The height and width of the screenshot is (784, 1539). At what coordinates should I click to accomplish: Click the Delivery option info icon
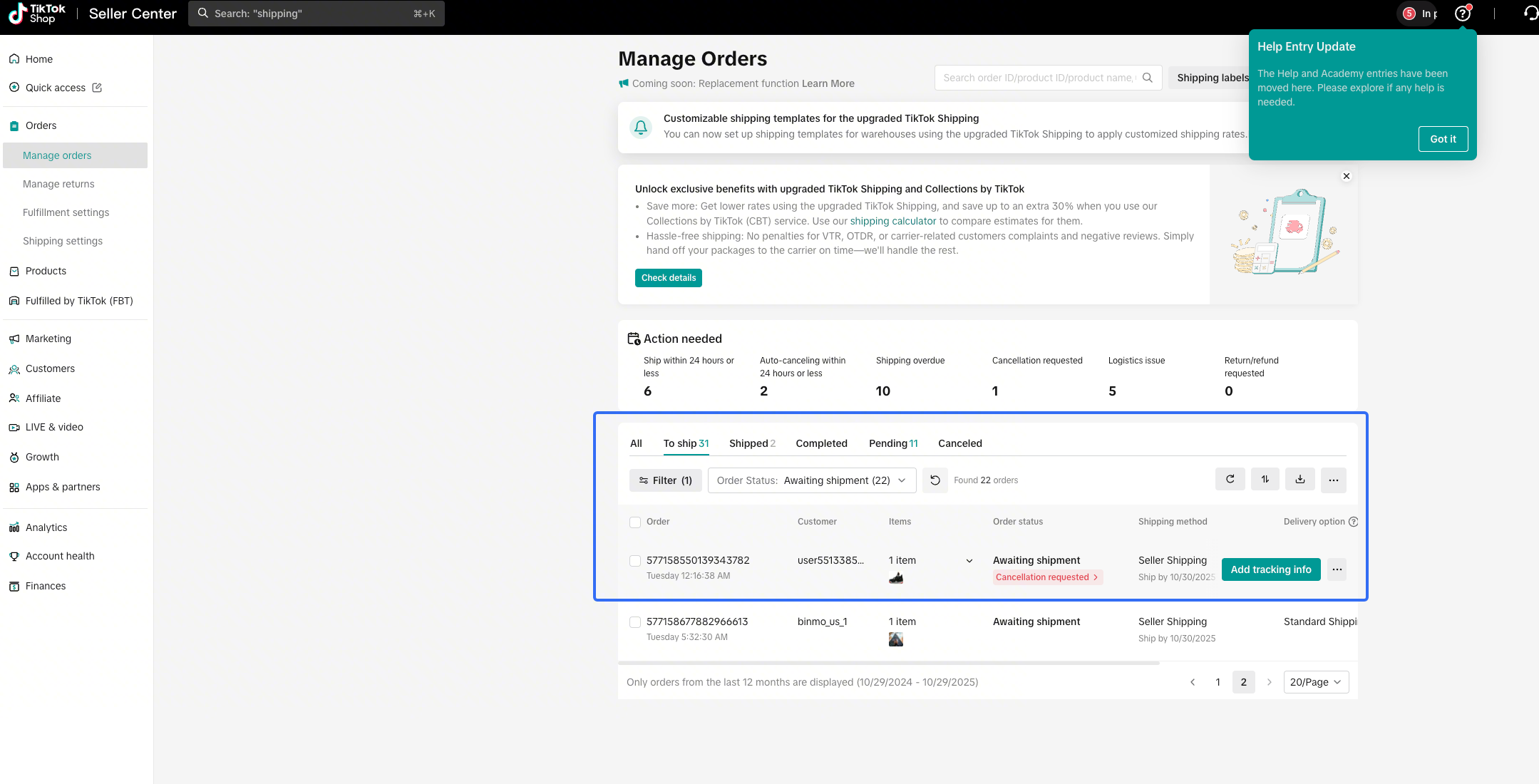(x=1353, y=522)
